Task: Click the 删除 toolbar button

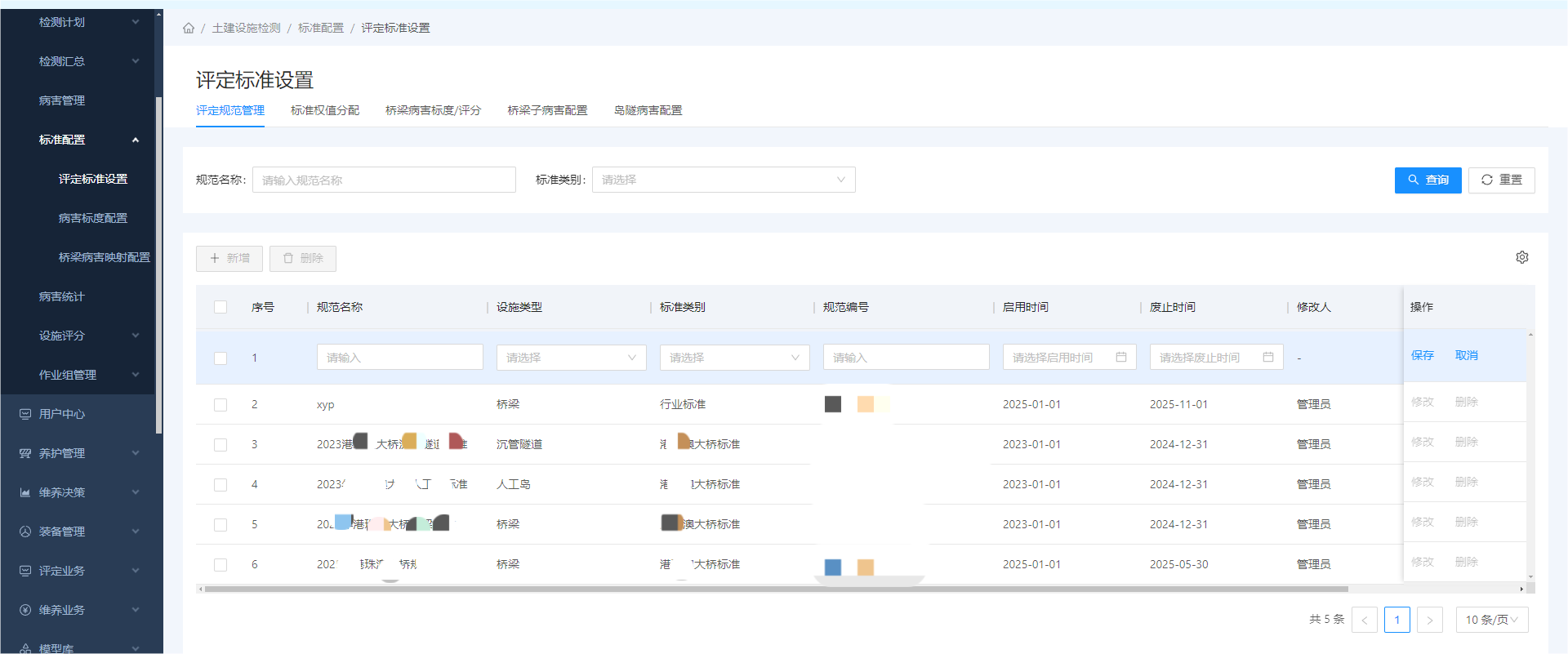Action: pos(303,258)
